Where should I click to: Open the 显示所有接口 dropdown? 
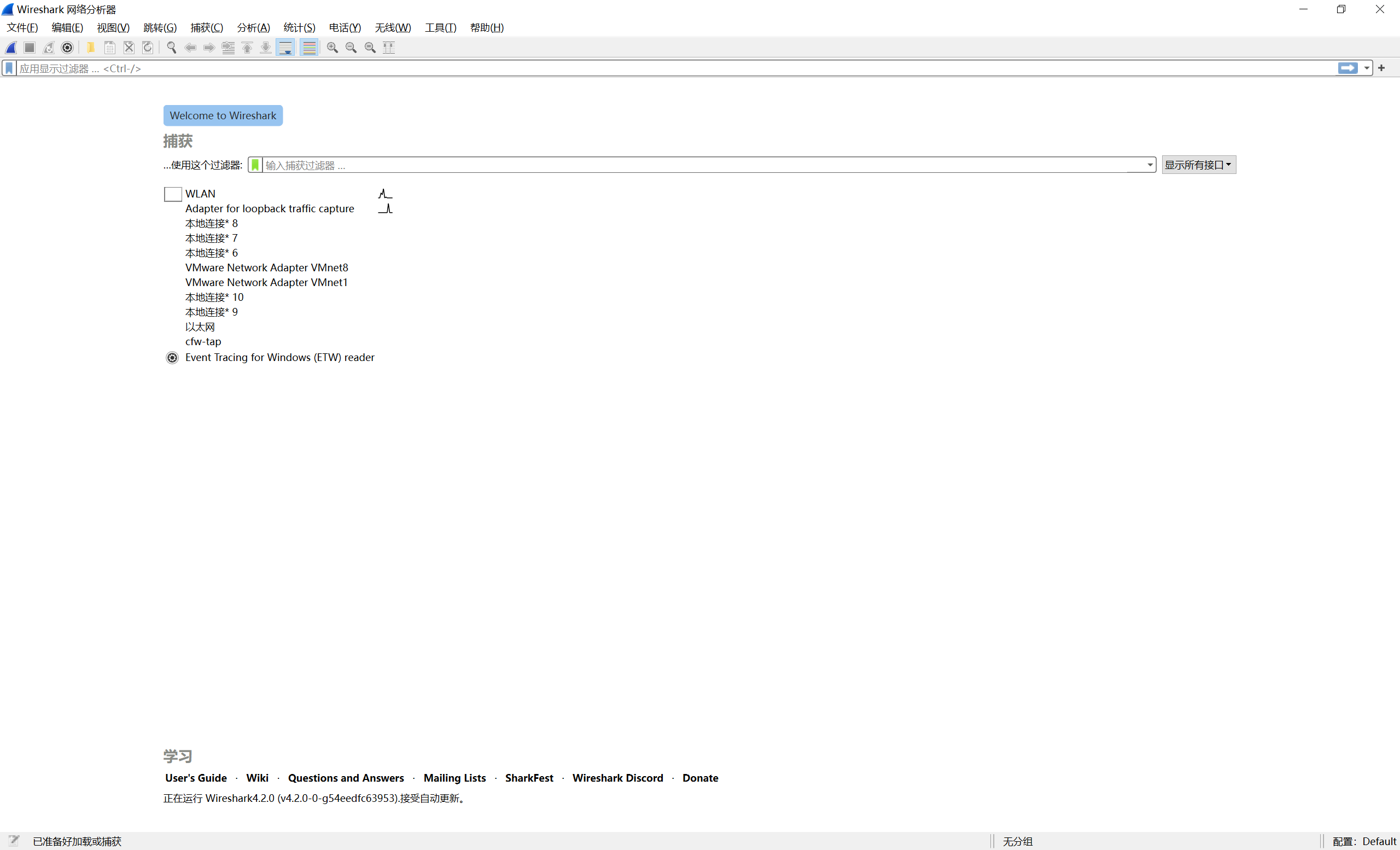coord(1198,165)
